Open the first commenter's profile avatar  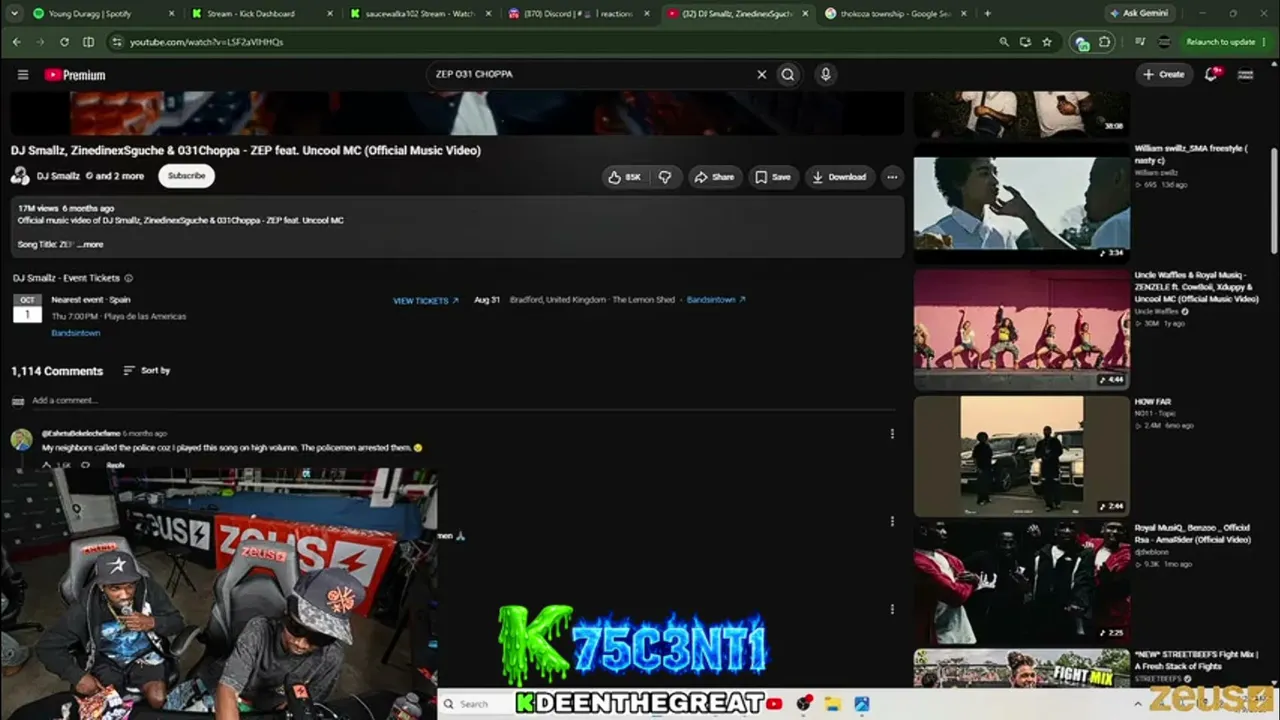pyautogui.click(x=21, y=439)
